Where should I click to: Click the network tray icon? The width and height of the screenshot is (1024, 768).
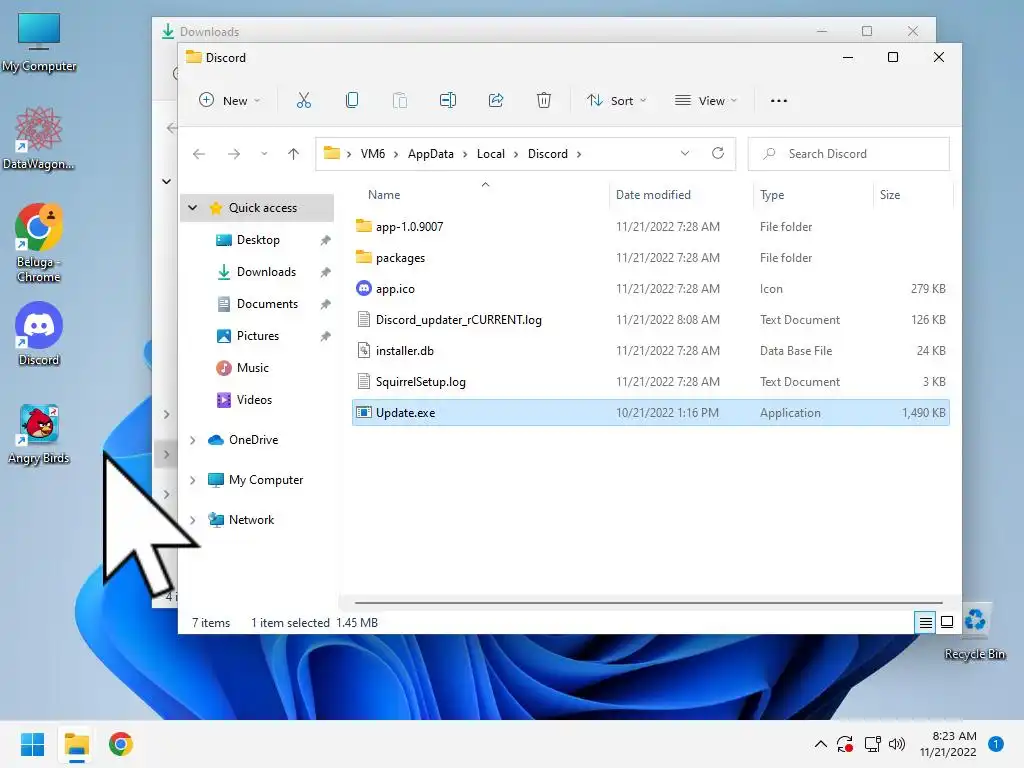tap(872, 744)
